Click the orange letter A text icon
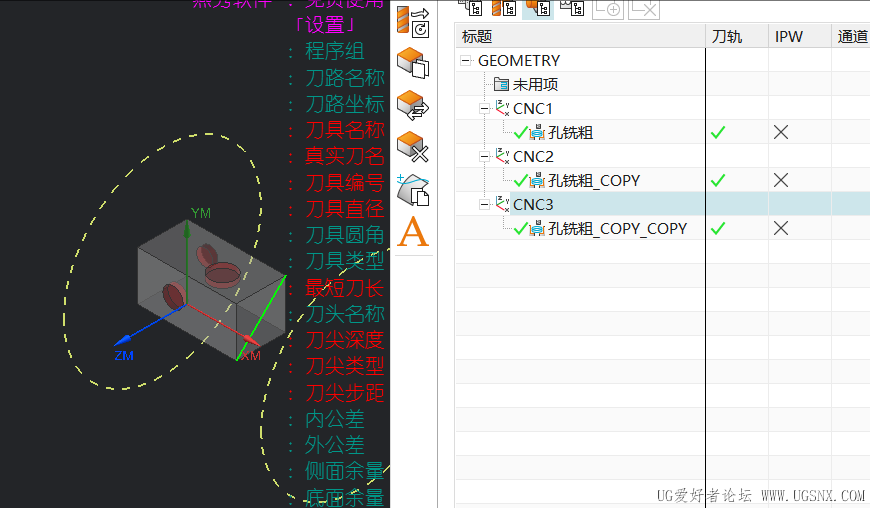The image size is (870, 508). [413, 231]
